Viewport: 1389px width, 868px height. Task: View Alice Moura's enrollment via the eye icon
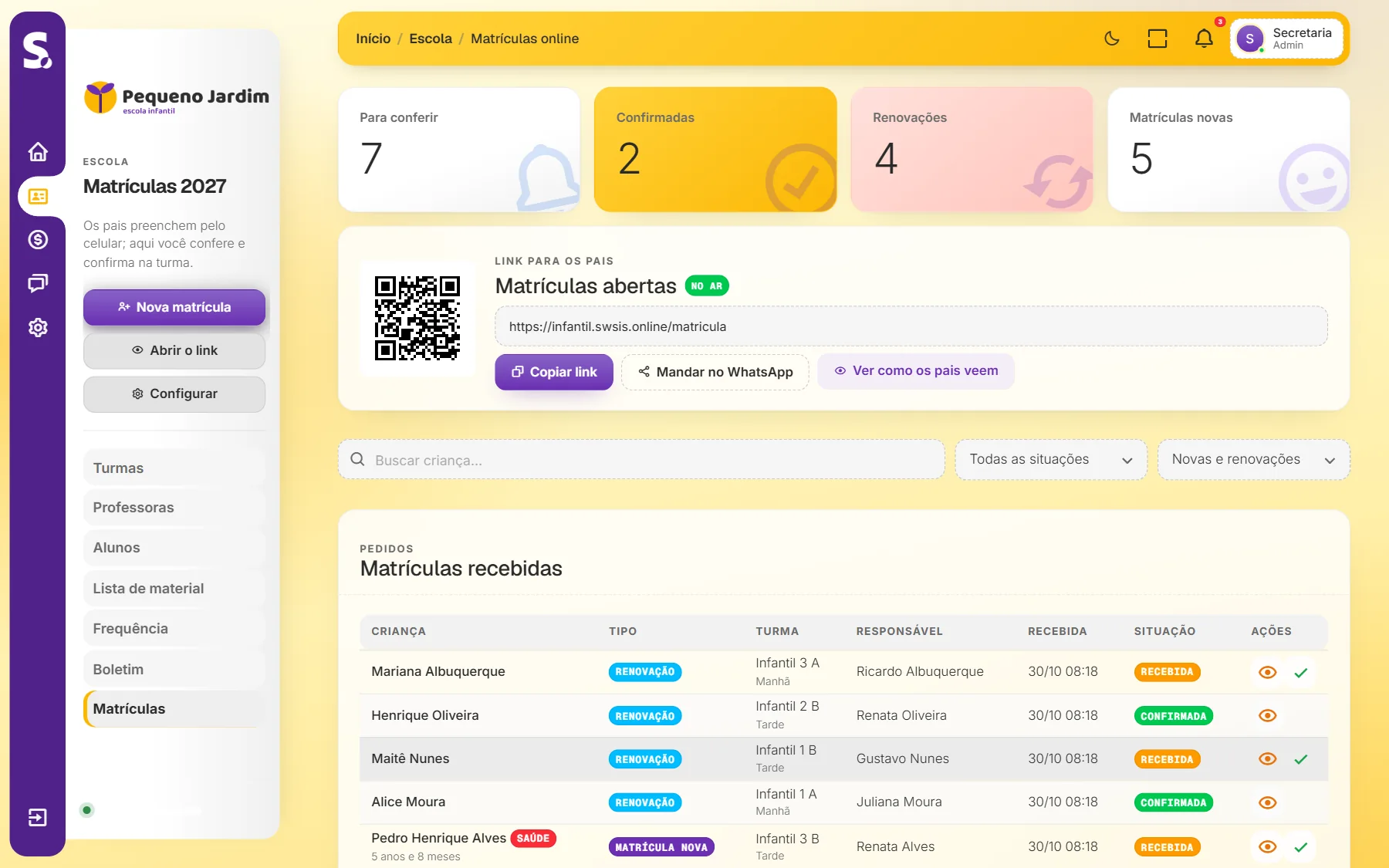(x=1267, y=802)
